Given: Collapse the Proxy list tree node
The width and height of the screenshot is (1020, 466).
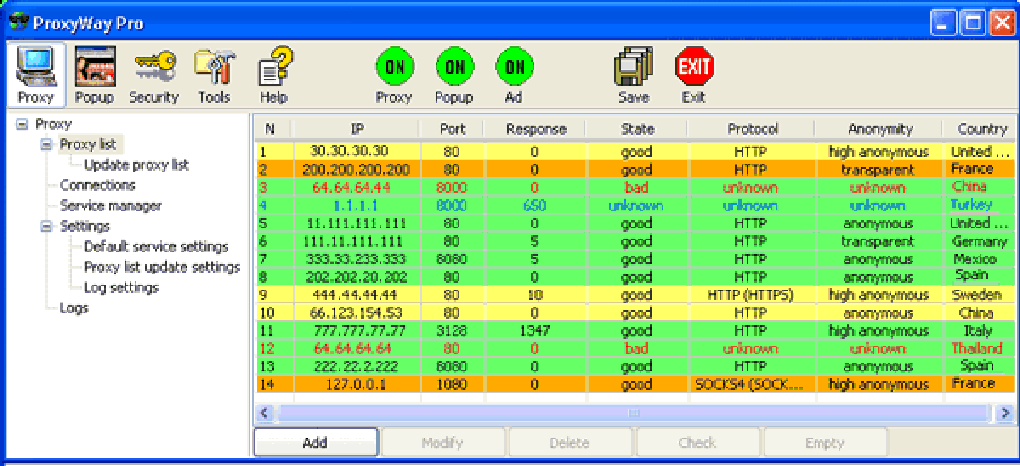Looking at the screenshot, I should 46,144.
